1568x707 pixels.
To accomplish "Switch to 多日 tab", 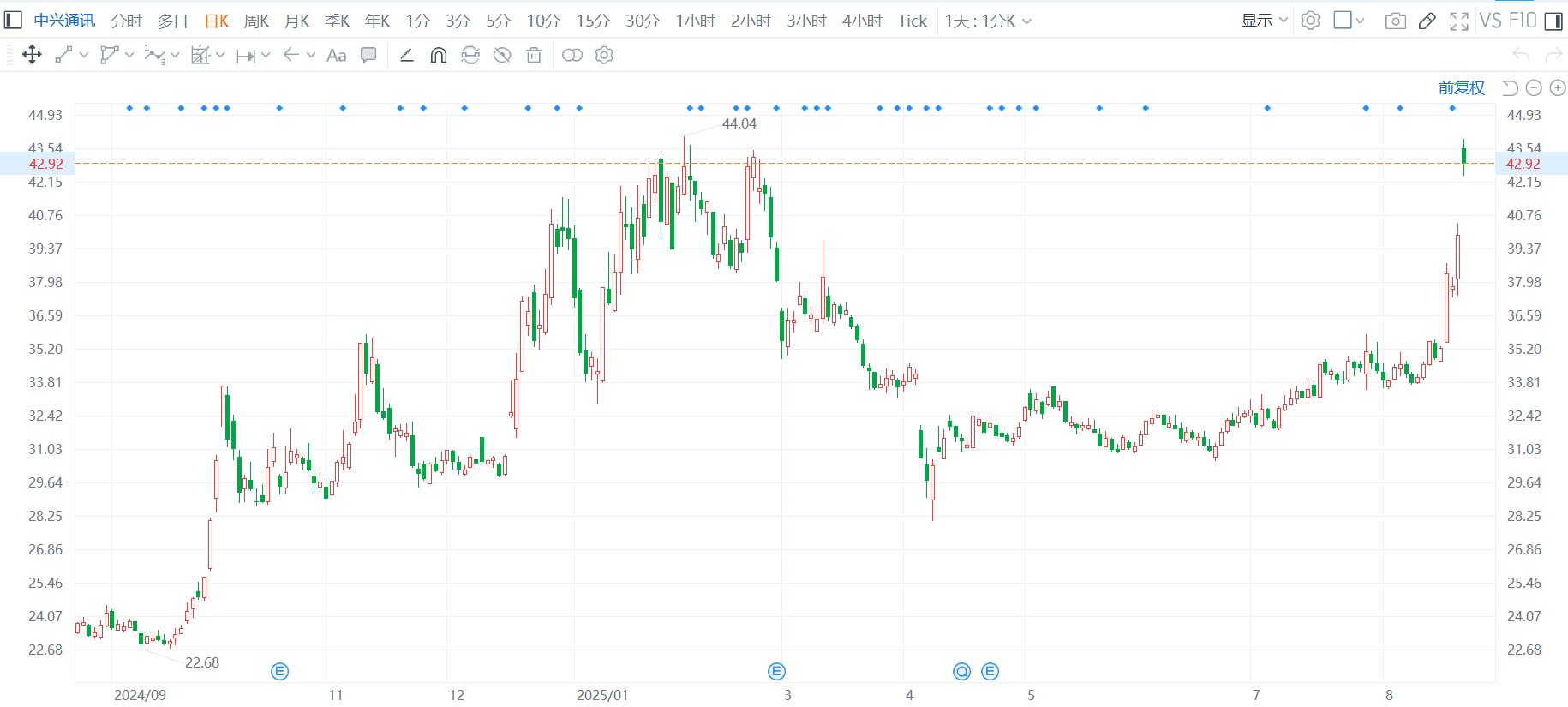I will click(x=172, y=21).
